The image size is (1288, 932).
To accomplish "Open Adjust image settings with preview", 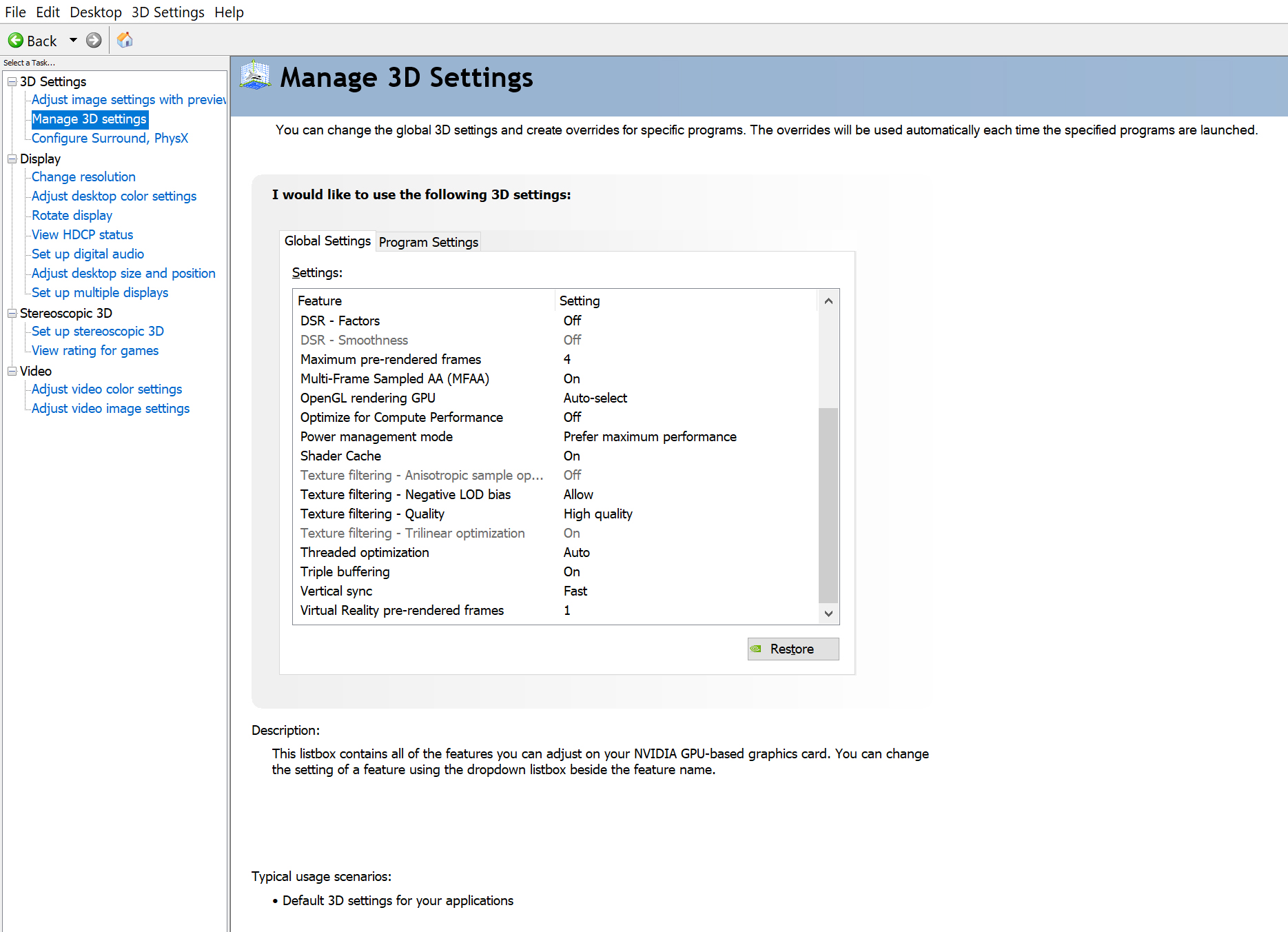I will 129,99.
